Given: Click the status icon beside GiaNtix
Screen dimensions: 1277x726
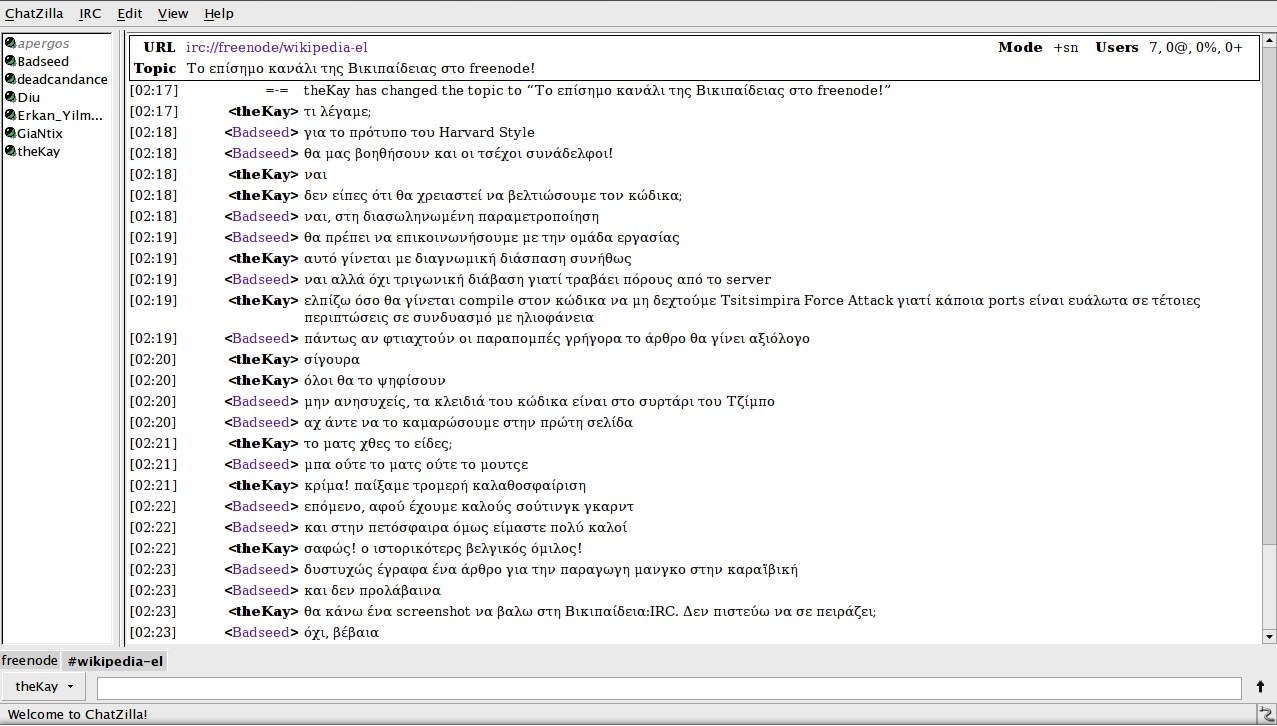Looking at the screenshot, I should pos(9,133).
